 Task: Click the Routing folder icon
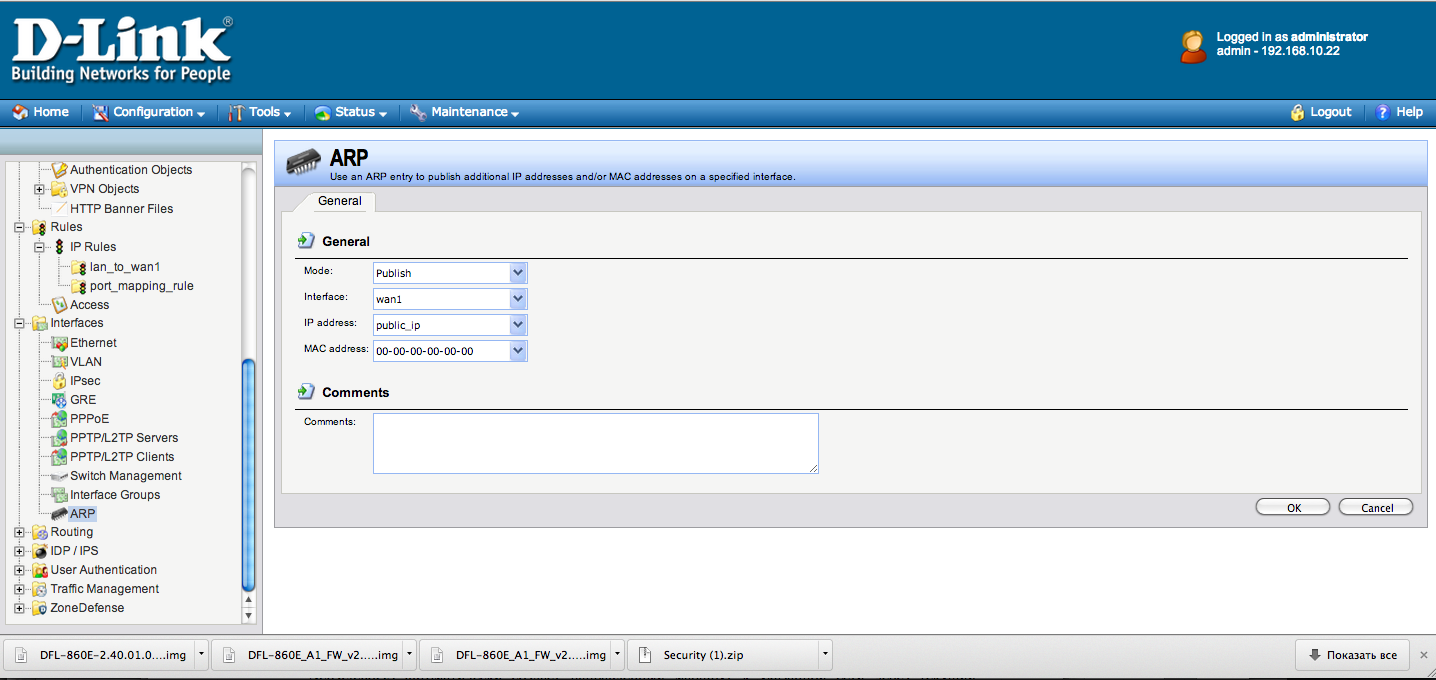[x=39, y=532]
